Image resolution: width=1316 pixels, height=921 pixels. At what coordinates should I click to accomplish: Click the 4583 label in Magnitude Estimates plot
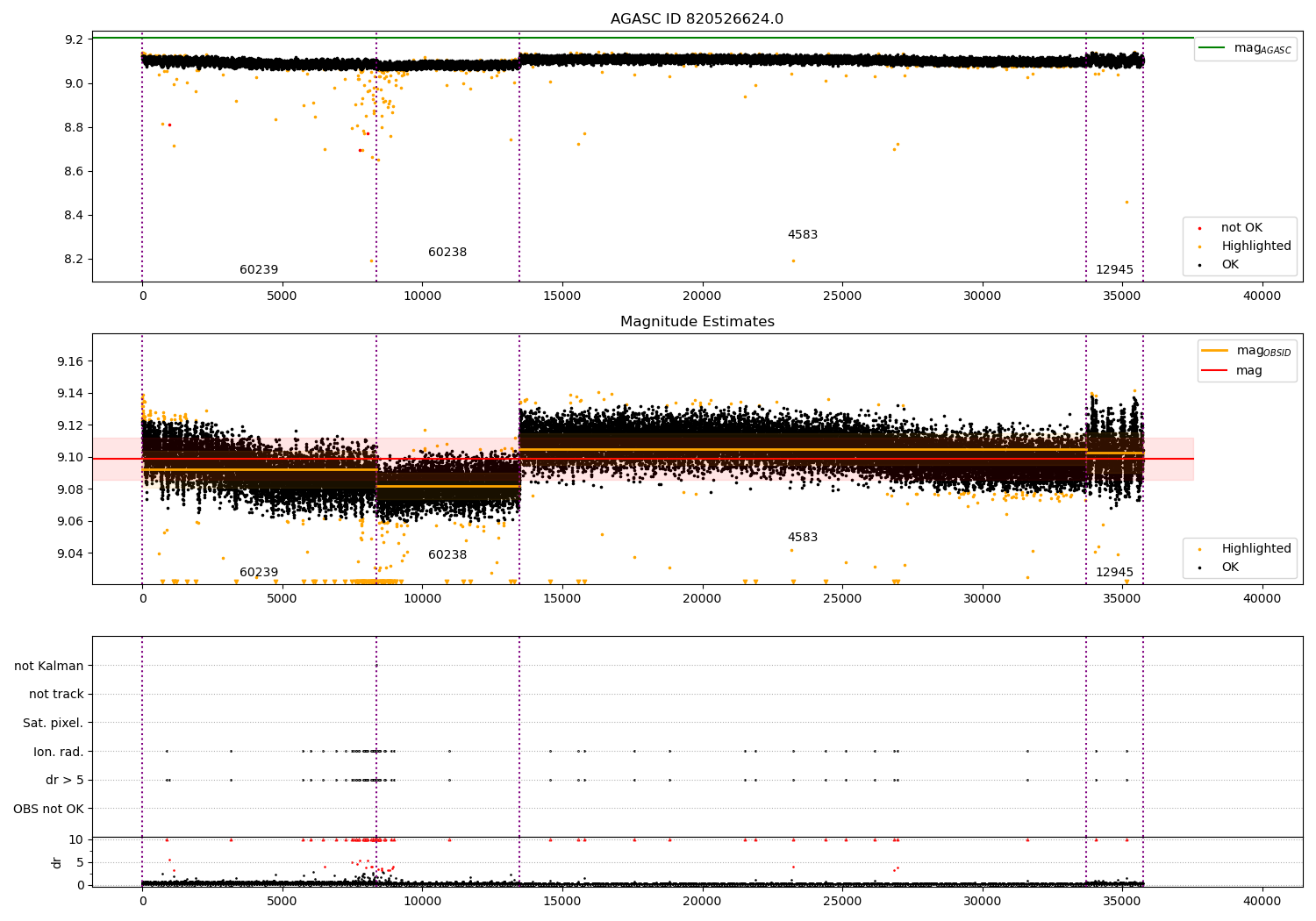[x=803, y=537]
